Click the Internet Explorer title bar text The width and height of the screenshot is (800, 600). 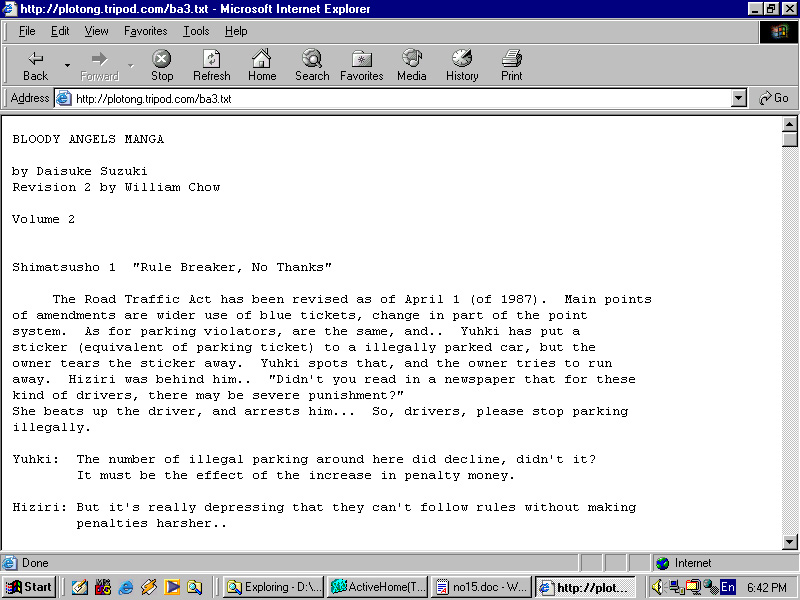[195, 9]
